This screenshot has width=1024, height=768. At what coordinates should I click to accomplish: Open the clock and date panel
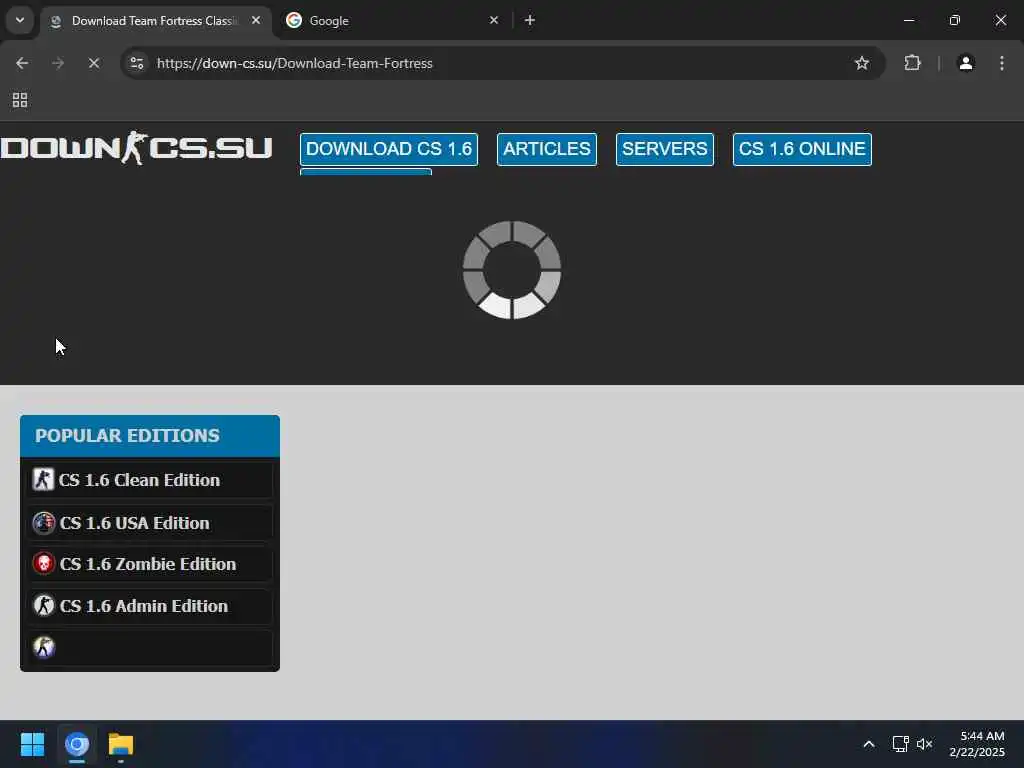click(978, 744)
